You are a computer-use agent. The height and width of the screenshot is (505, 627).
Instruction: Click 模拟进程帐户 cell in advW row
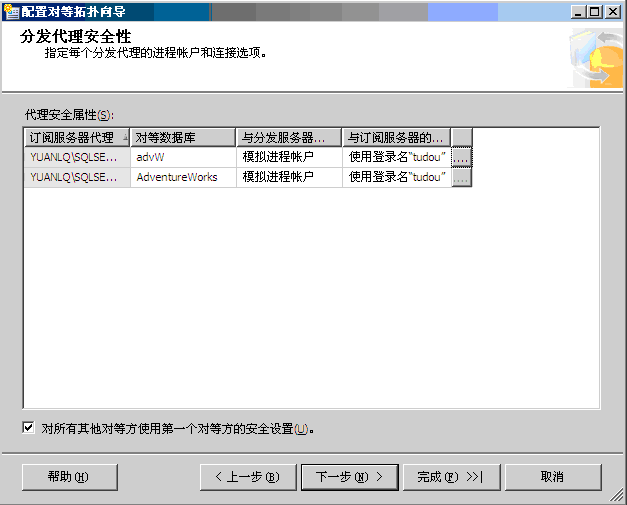click(289, 158)
